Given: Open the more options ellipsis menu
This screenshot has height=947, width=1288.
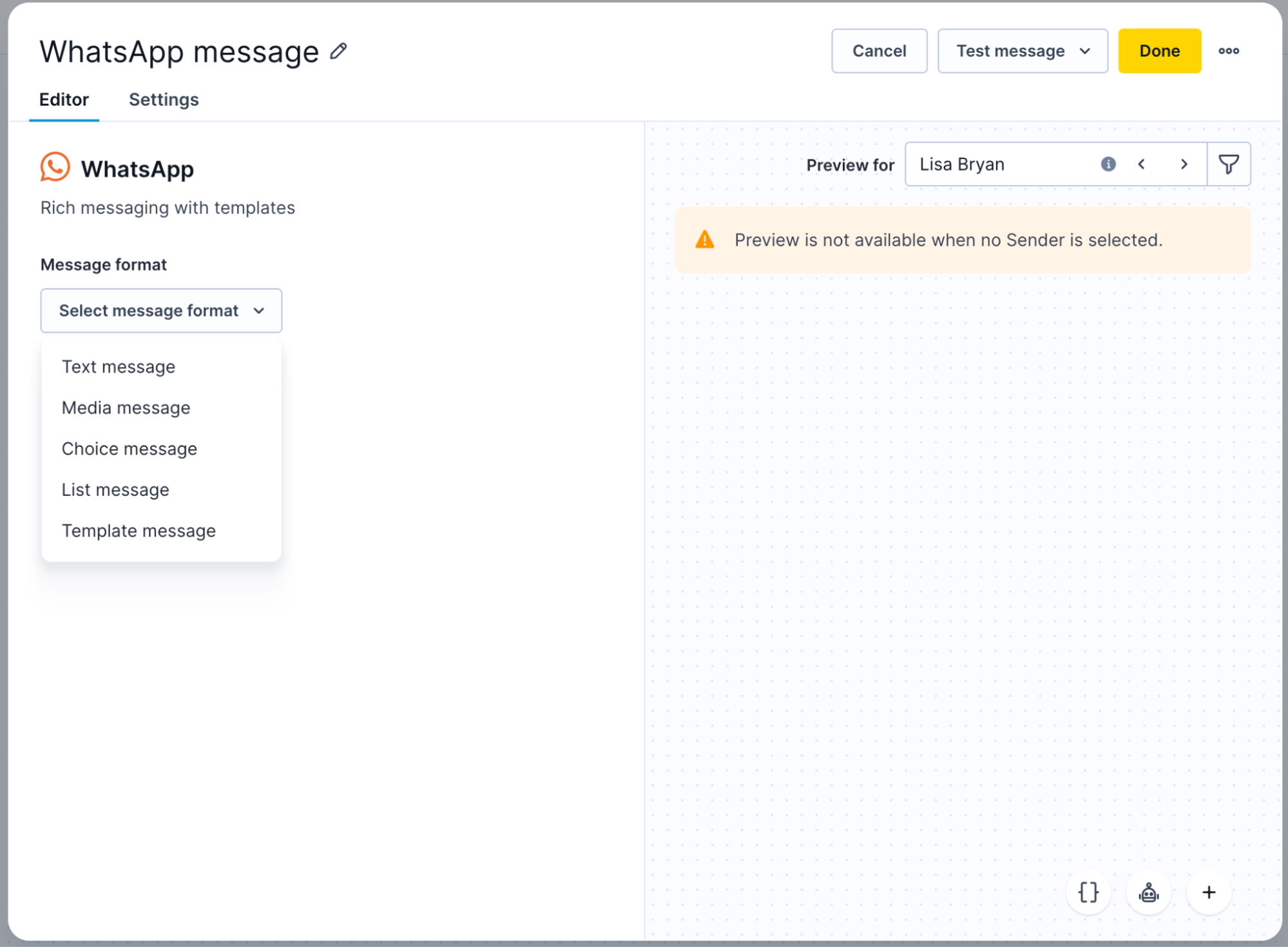Looking at the screenshot, I should (x=1229, y=51).
